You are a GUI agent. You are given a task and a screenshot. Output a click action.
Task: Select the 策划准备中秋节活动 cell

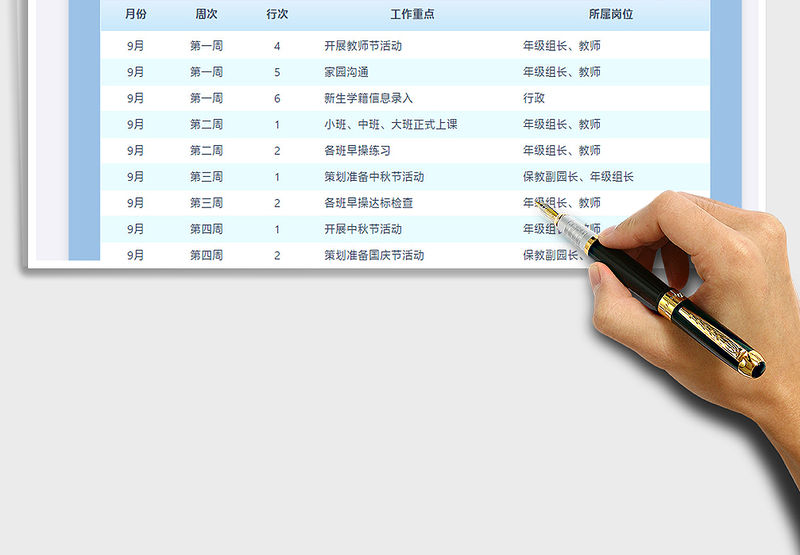[x=374, y=177]
